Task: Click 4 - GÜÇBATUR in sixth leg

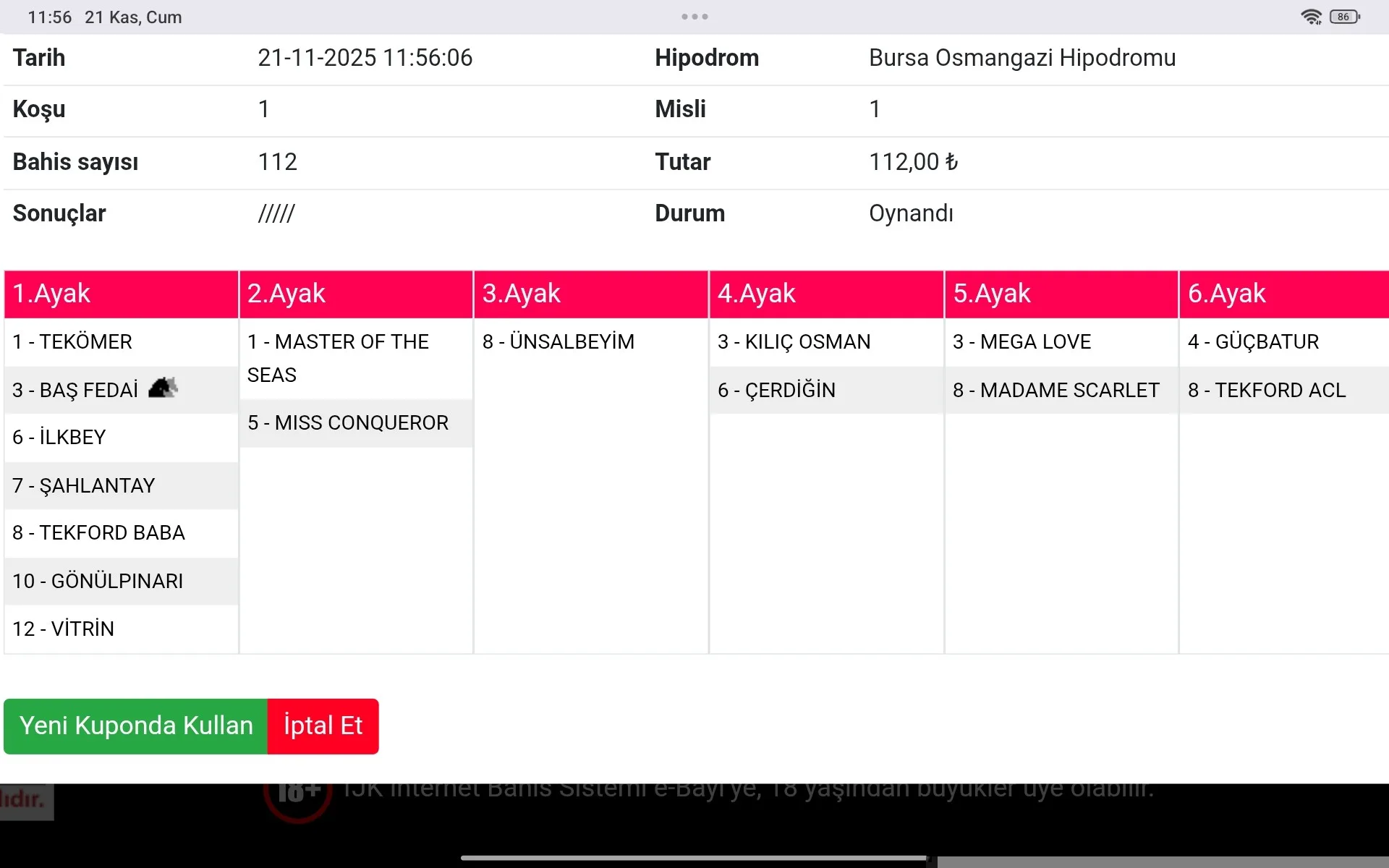Action: click(x=1253, y=341)
